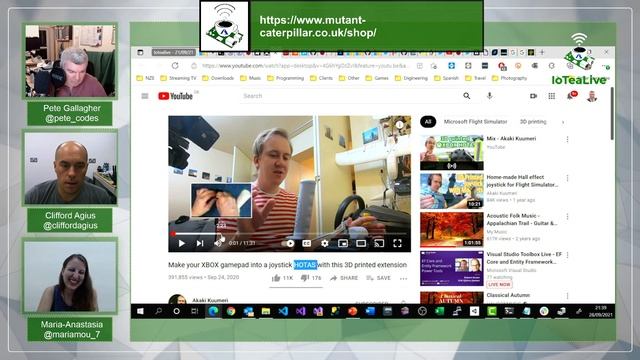Open the YouTube hamburger guide menu
This screenshot has height=360, width=640.
[x=145, y=96]
